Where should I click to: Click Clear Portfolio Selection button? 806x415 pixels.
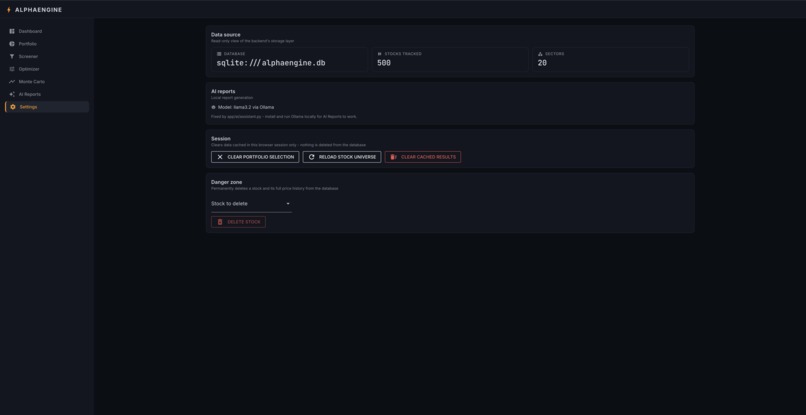[255, 157]
